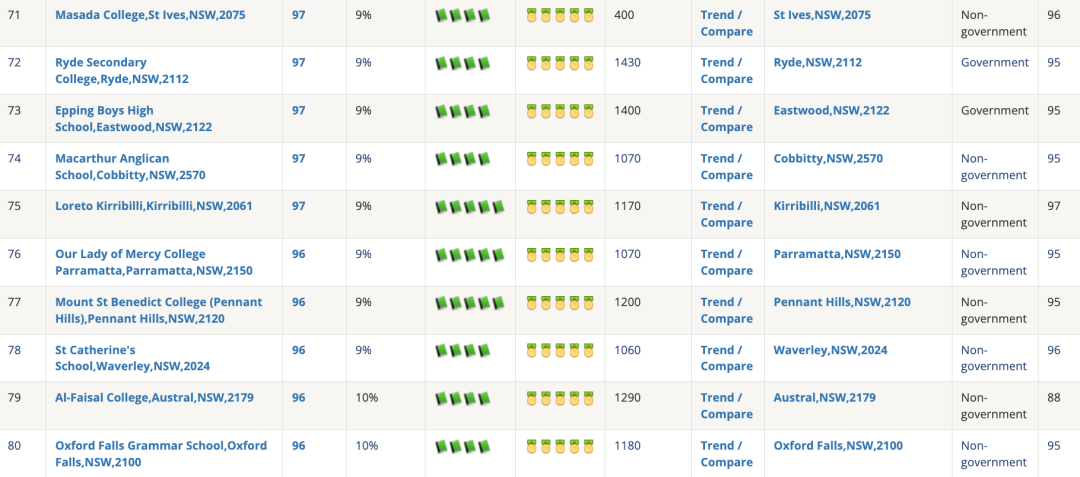Open Mount St Benedict College link
The width and height of the screenshot is (1080, 477).
[158, 310]
